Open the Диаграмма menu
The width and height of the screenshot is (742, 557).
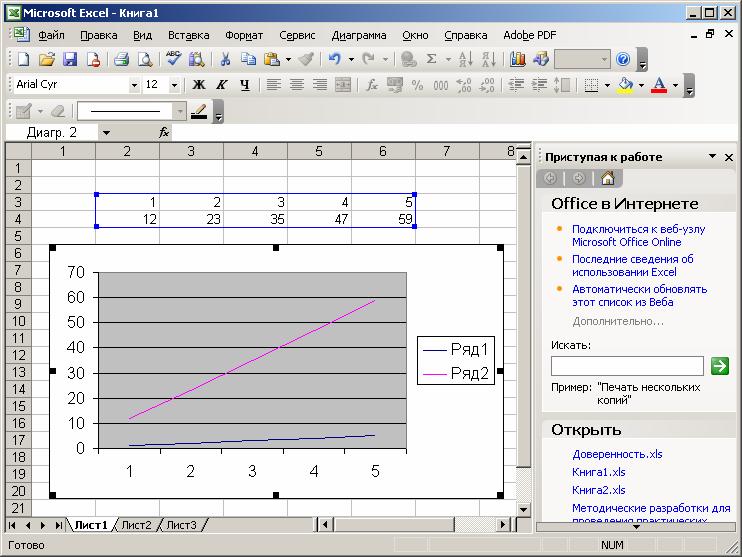click(359, 35)
